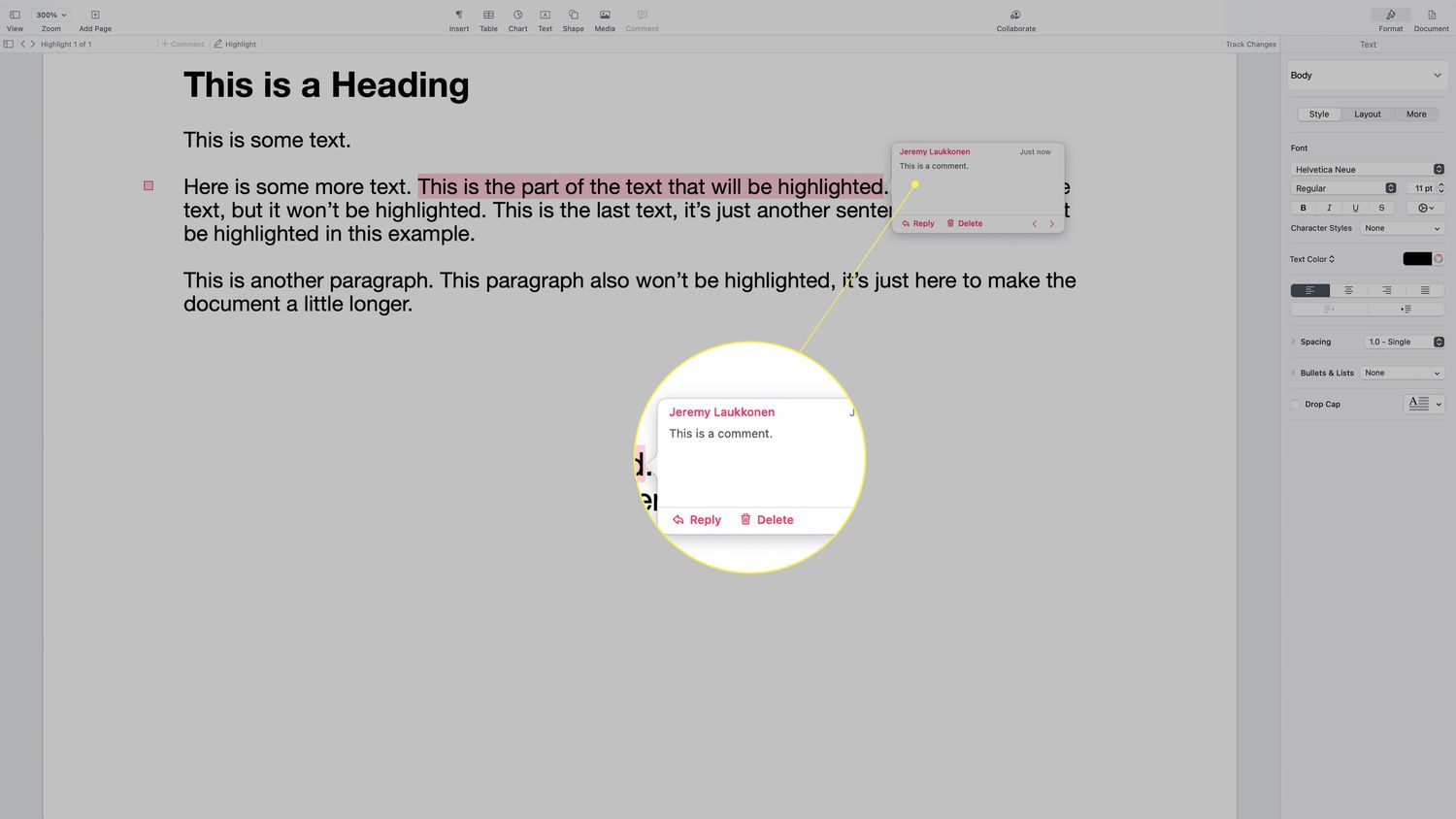Insert a Shape using the toolbar

573,19
